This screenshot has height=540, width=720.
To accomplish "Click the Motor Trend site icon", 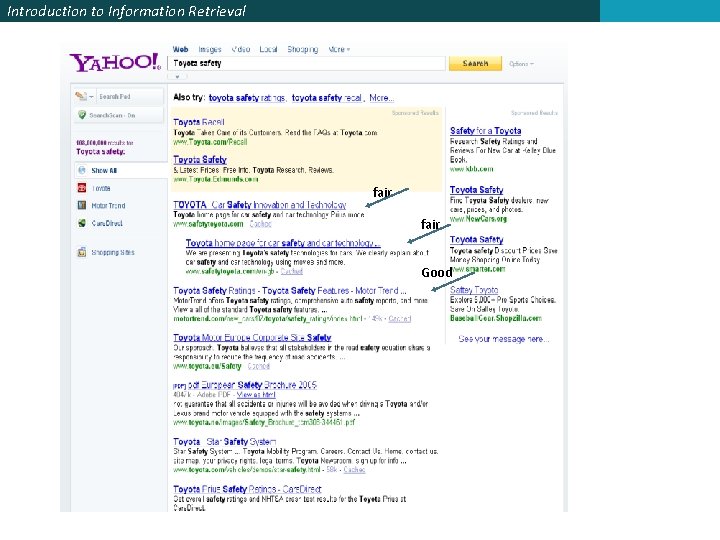I will point(82,205).
